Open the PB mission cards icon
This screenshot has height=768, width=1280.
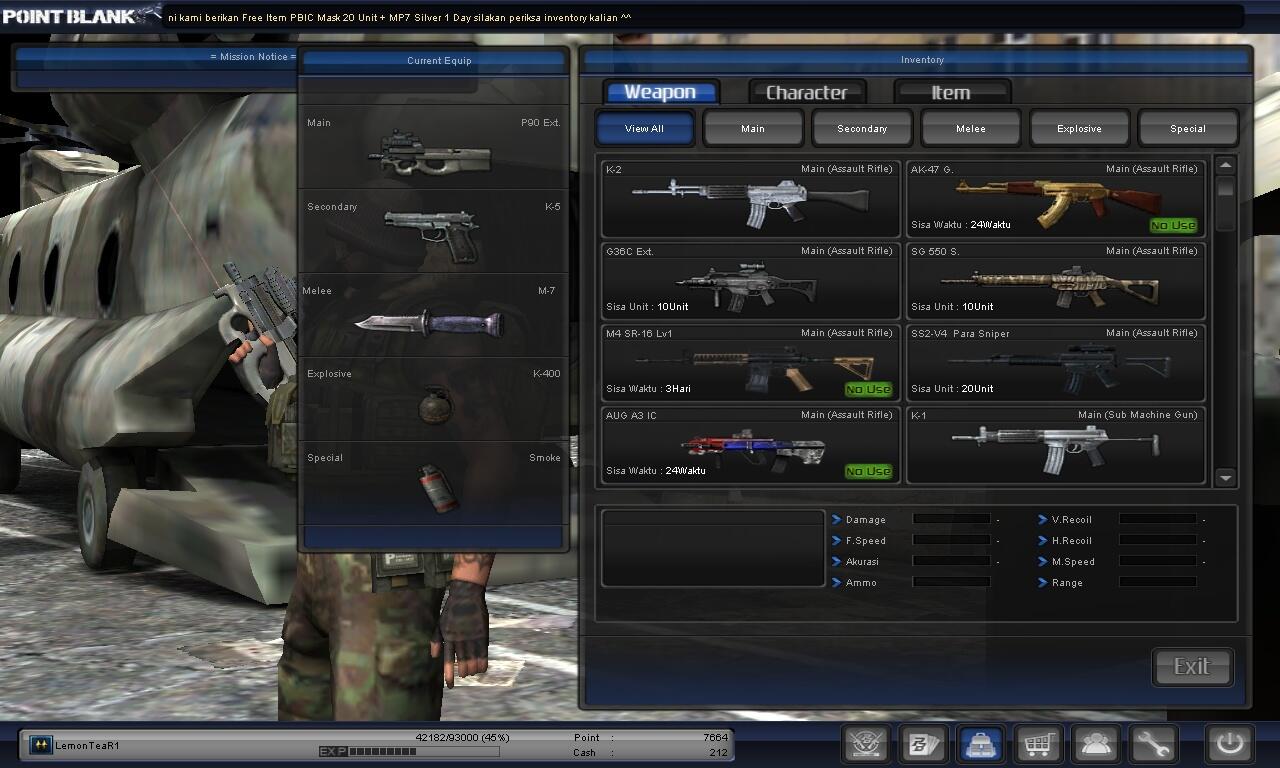coord(923,744)
